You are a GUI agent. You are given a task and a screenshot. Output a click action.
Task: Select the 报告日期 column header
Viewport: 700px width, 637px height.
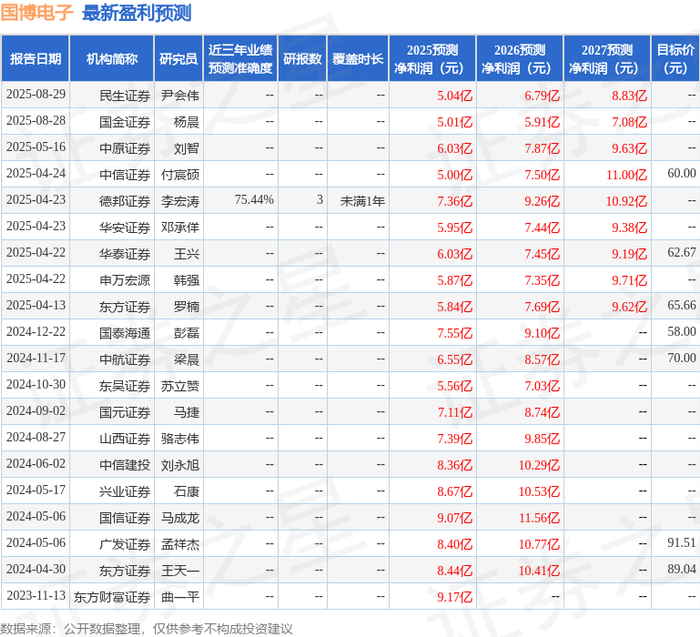click(35, 58)
